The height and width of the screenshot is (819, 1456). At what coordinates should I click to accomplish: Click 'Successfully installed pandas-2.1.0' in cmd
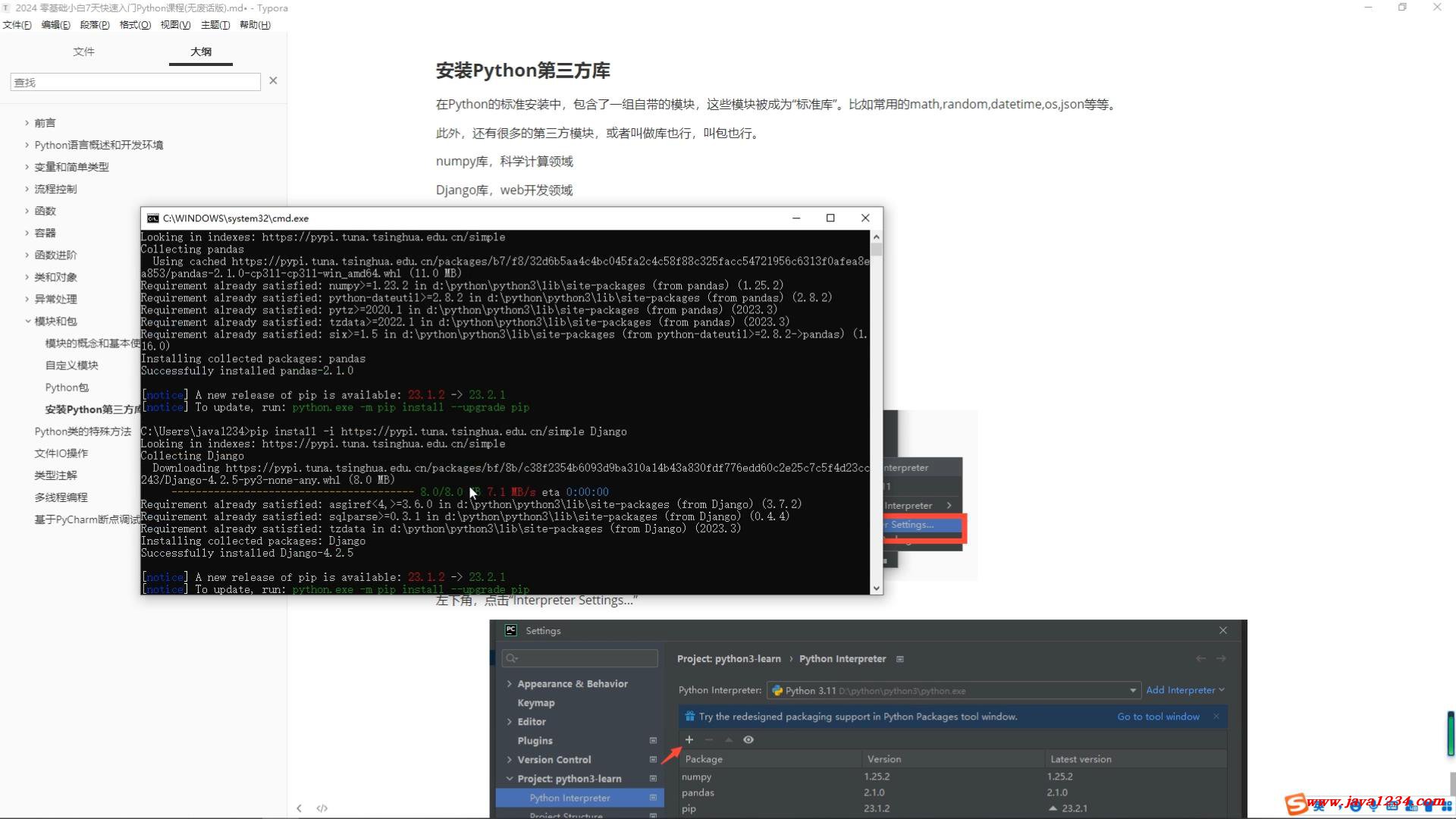click(x=247, y=371)
